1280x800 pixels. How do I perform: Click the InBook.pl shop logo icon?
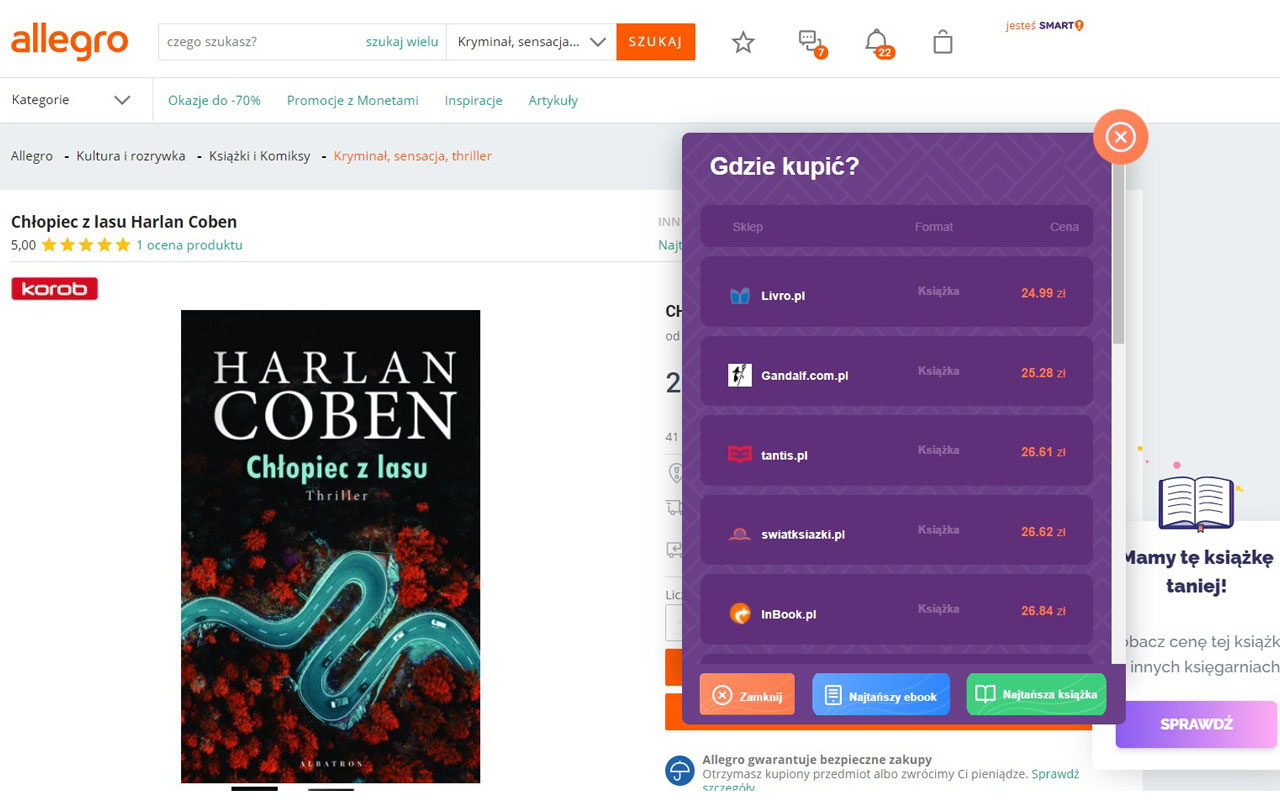coord(740,613)
